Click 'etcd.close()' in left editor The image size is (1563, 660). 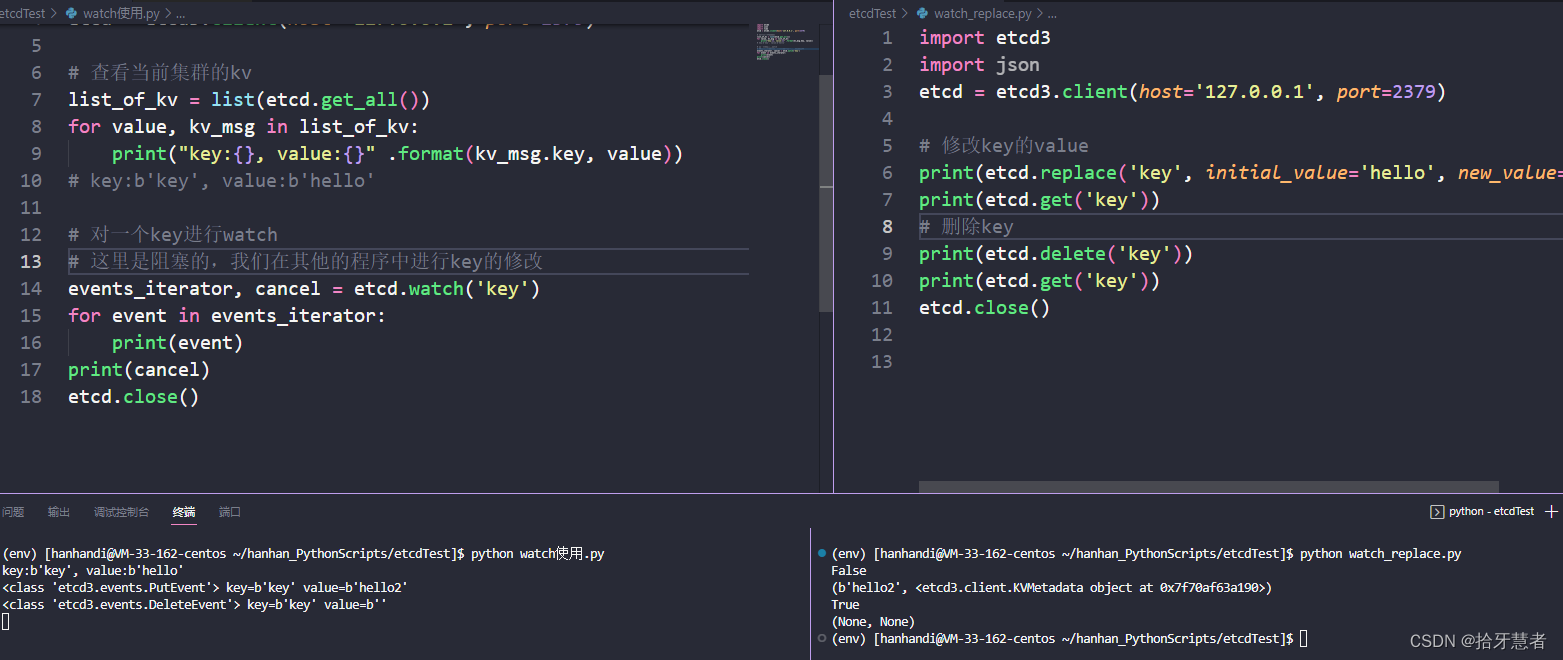tap(134, 397)
